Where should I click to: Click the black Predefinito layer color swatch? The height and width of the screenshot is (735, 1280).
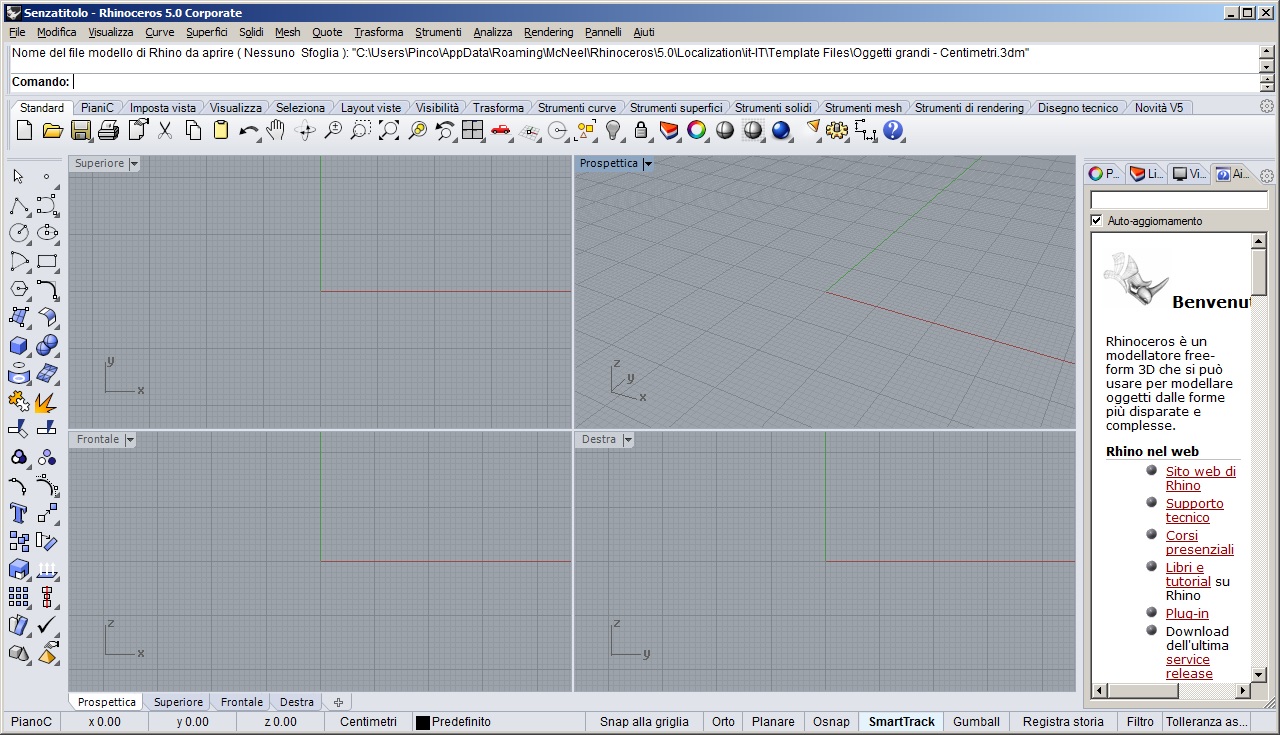[422, 722]
